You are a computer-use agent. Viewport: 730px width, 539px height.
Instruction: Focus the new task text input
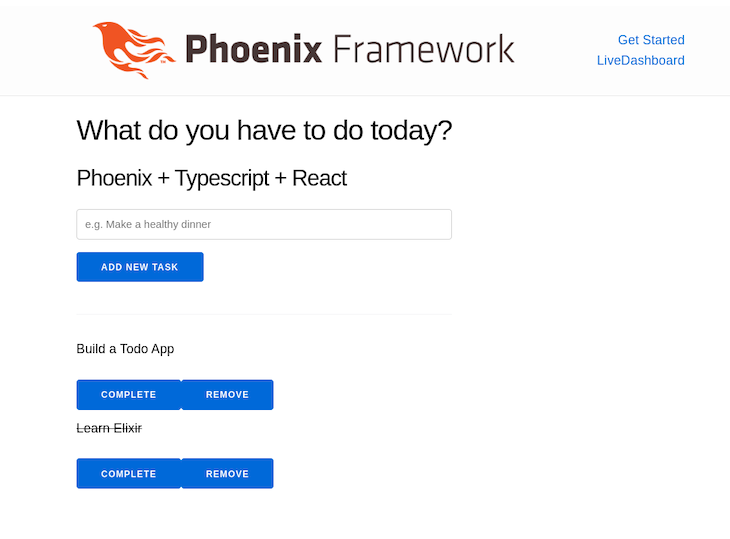click(264, 224)
